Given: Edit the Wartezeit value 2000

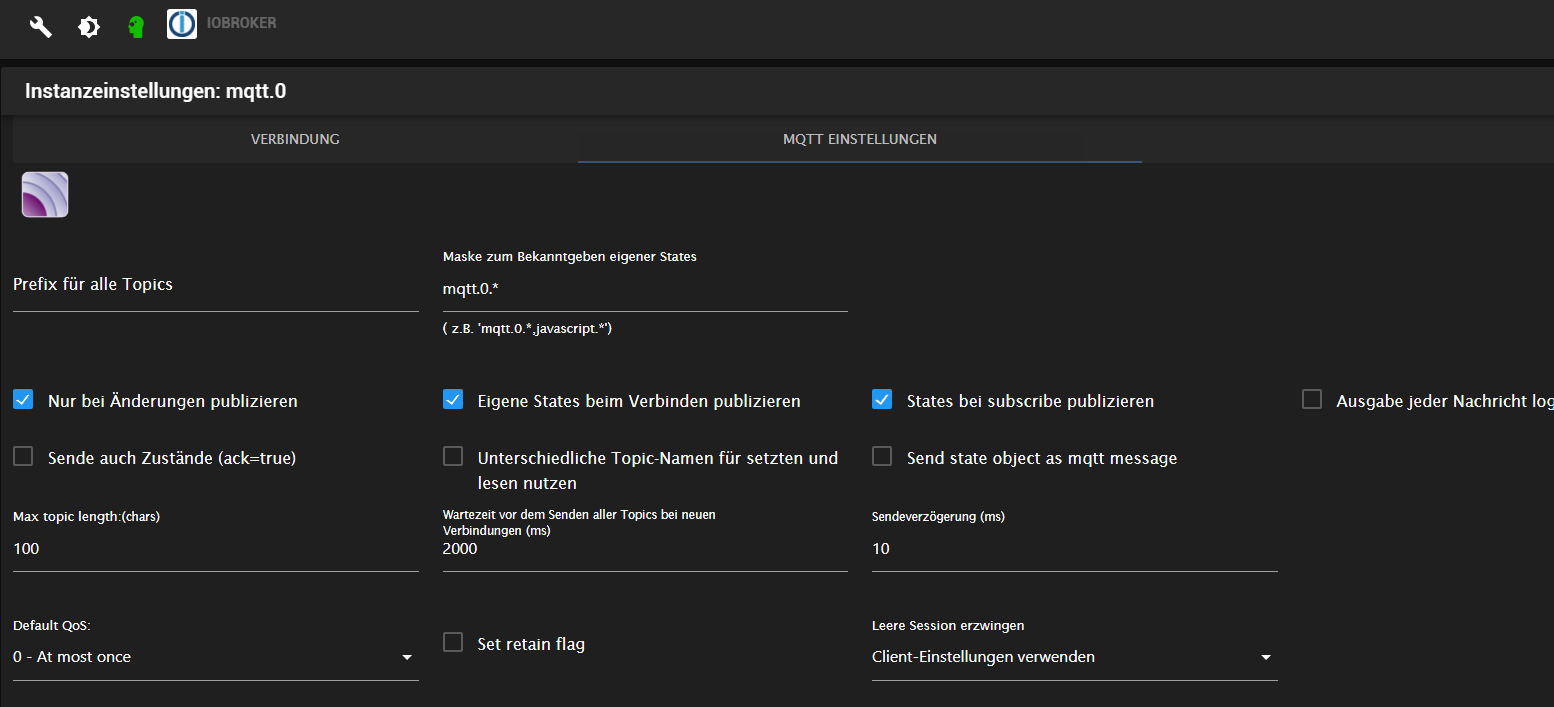Looking at the screenshot, I should point(645,549).
